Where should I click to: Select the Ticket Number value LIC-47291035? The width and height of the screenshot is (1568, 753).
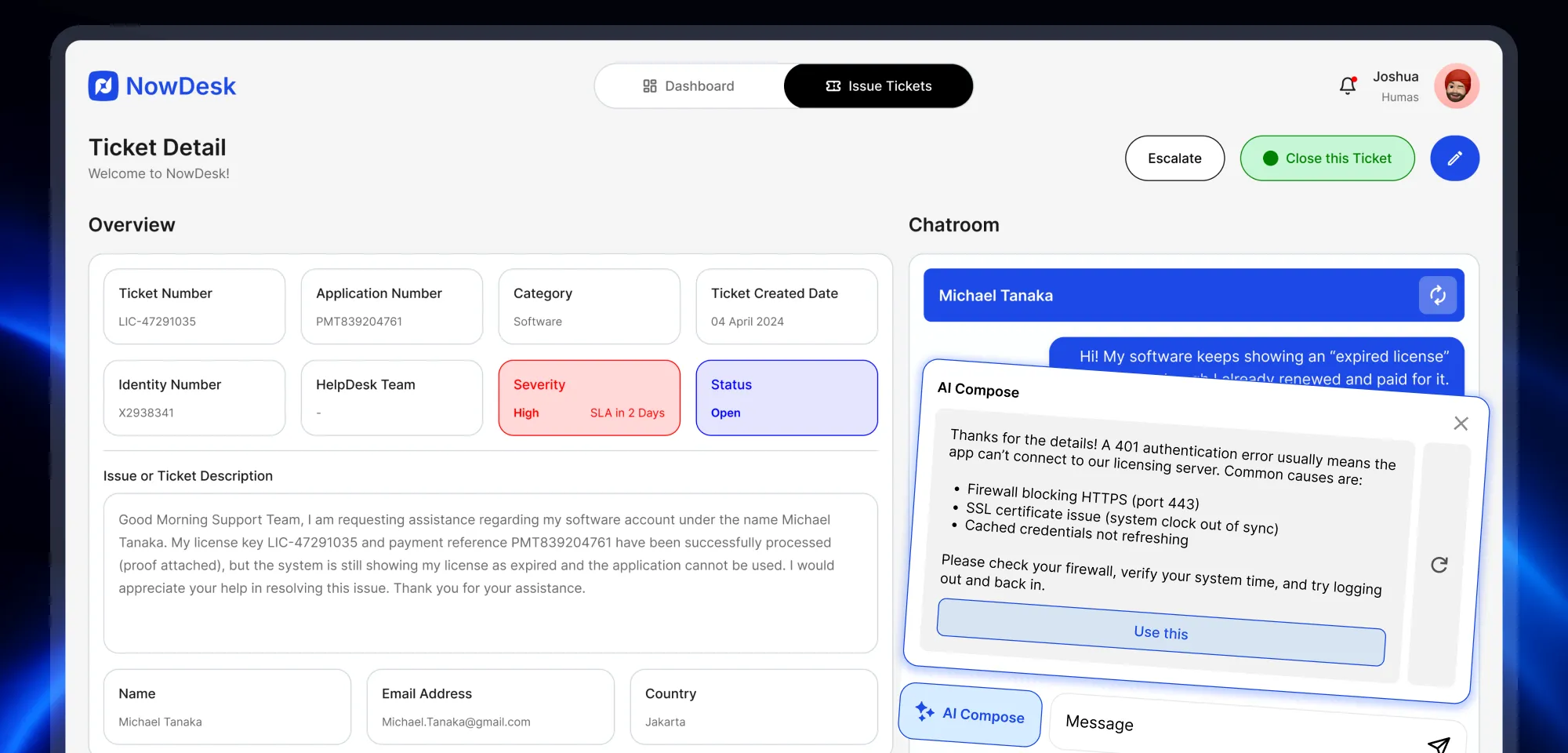157,322
